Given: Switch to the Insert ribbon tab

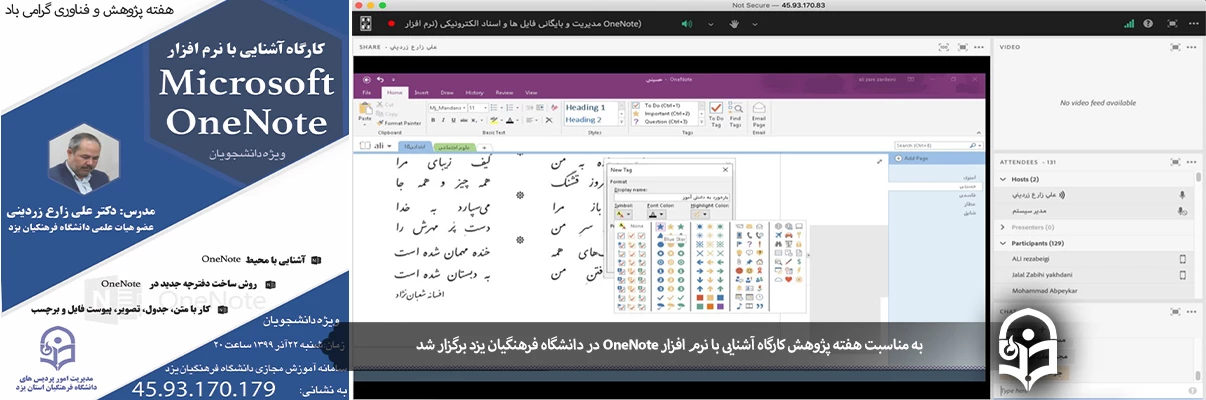Looking at the screenshot, I should (422, 91).
